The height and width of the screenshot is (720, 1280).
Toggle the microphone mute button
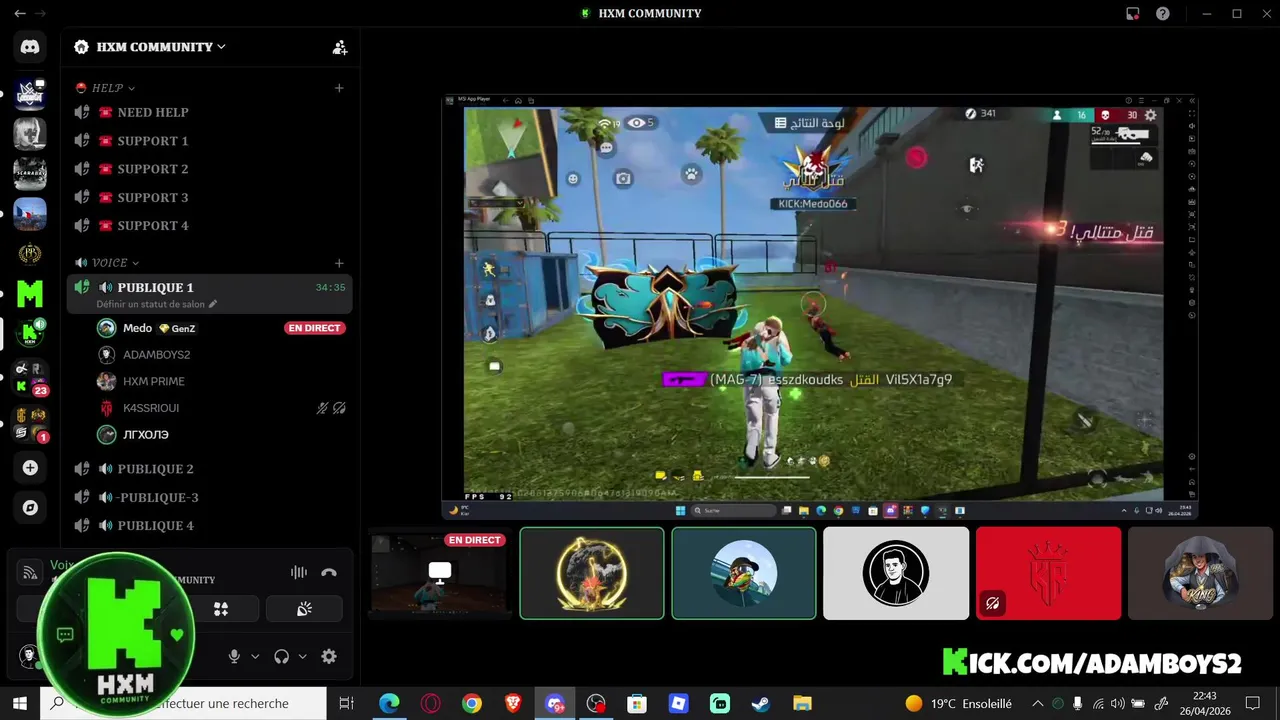click(234, 656)
